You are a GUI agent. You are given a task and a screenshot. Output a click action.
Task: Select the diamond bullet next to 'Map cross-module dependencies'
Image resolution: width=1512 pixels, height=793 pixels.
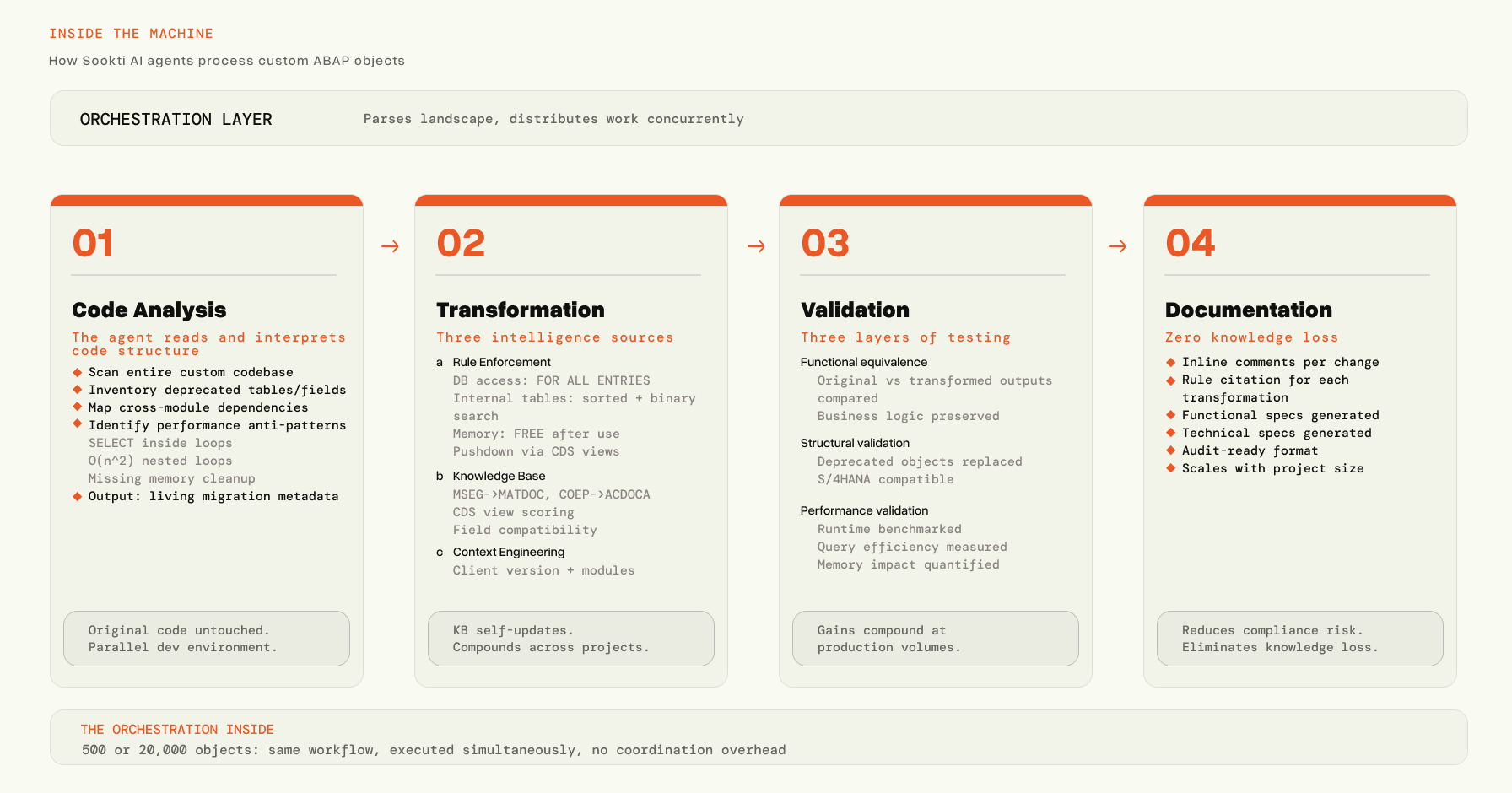click(x=78, y=407)
